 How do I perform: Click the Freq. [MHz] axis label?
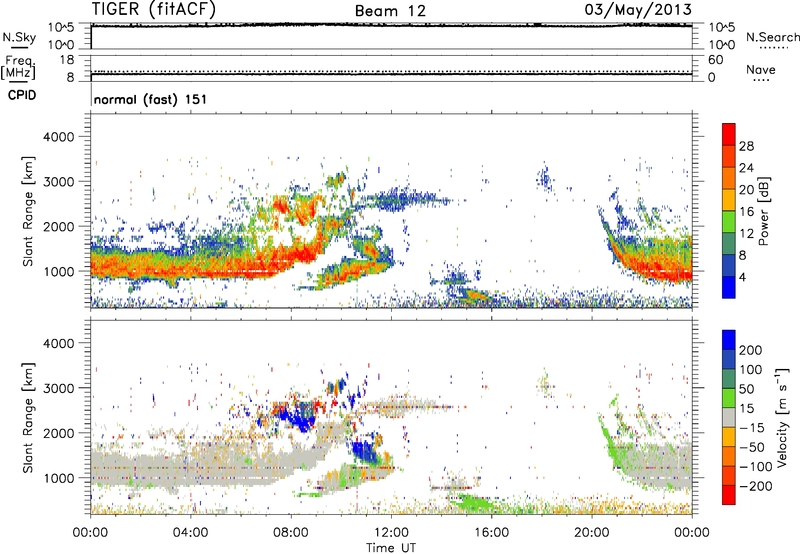coord(18,68)
